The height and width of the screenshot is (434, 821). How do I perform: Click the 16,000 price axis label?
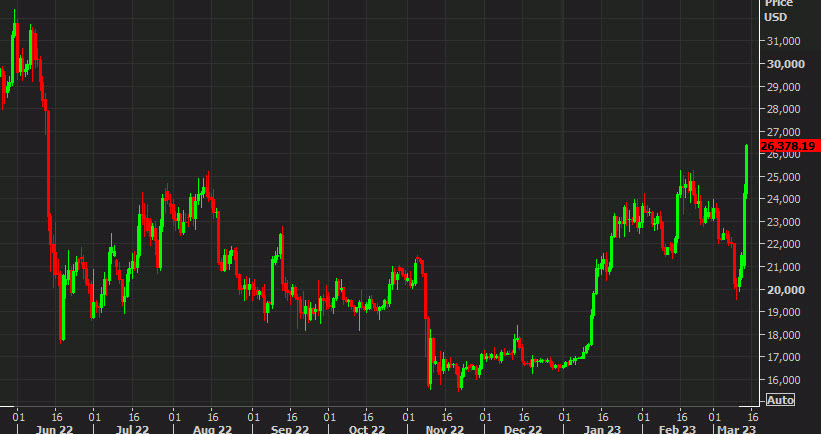tap(785, 380)
